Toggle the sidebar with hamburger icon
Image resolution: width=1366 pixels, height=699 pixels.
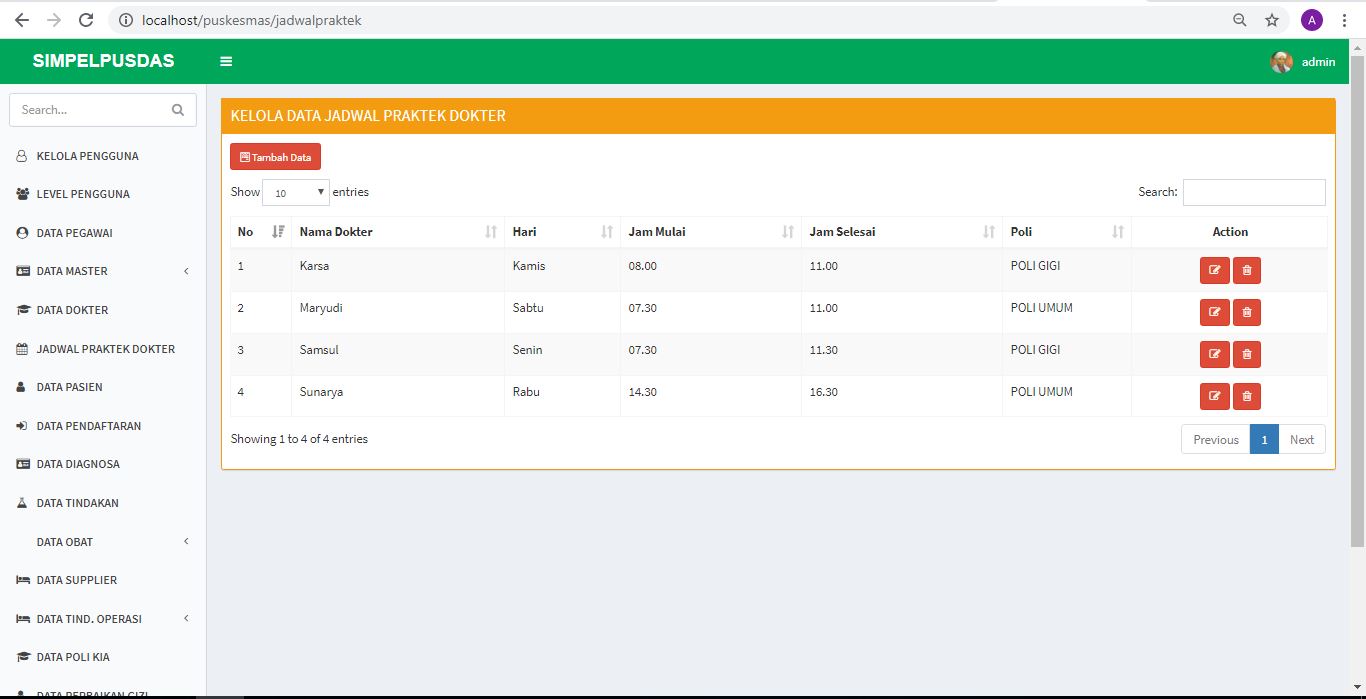point(226,62)
